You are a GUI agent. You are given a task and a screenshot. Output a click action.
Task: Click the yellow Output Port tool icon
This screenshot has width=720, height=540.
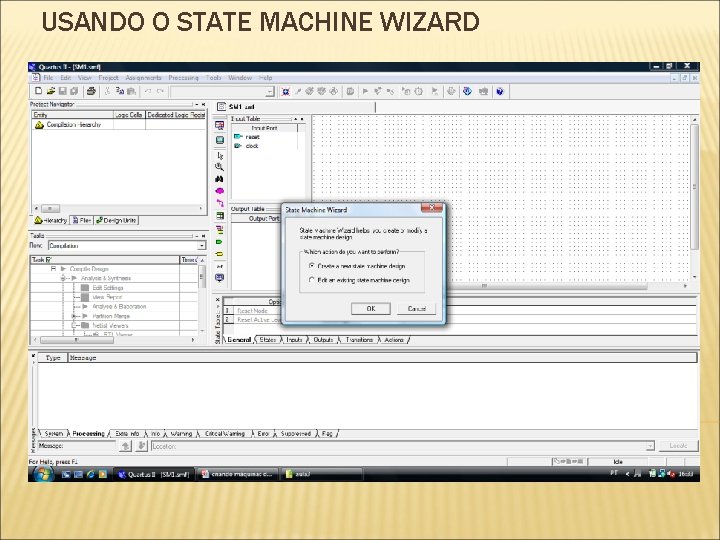219,253
